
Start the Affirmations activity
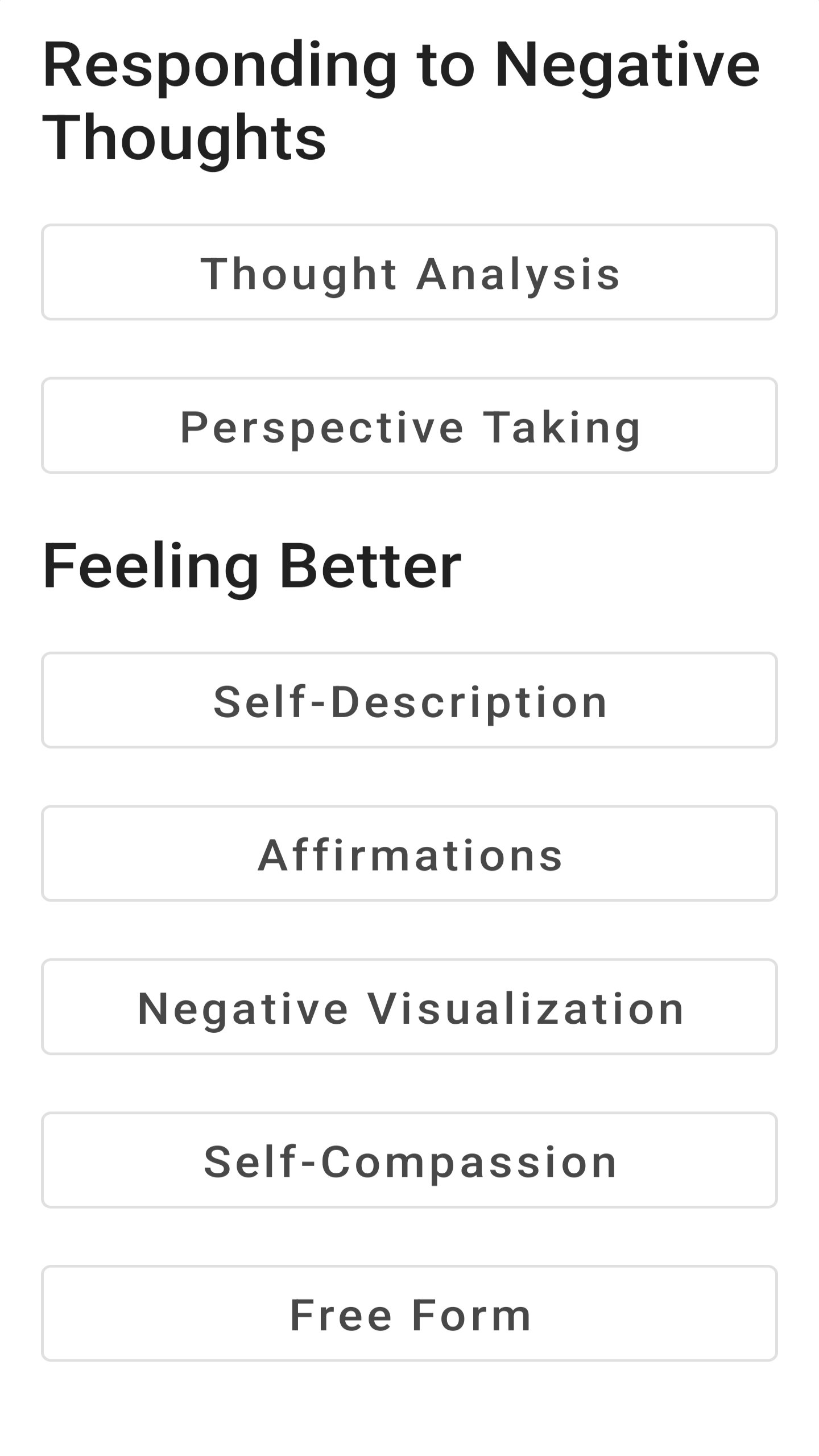[x=409, y=853]
